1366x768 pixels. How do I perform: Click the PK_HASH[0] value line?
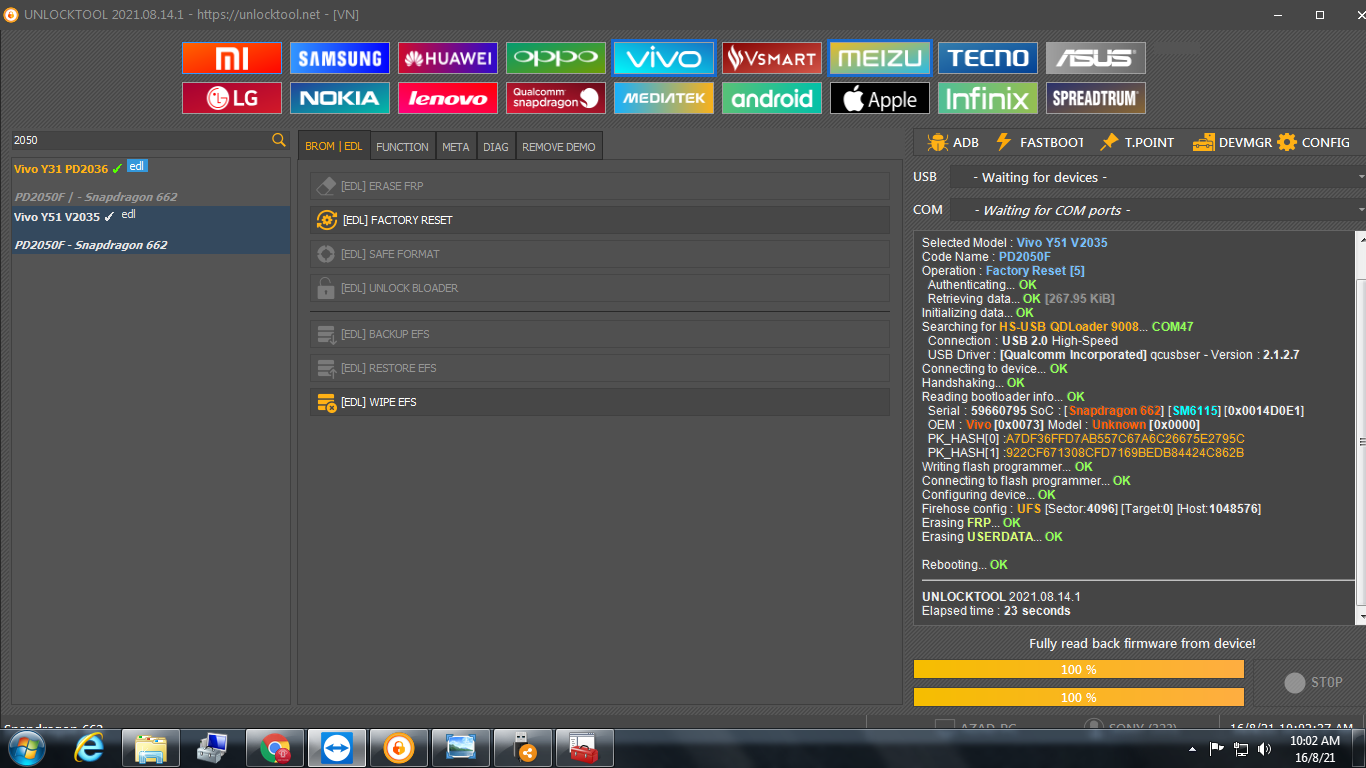1086,439
